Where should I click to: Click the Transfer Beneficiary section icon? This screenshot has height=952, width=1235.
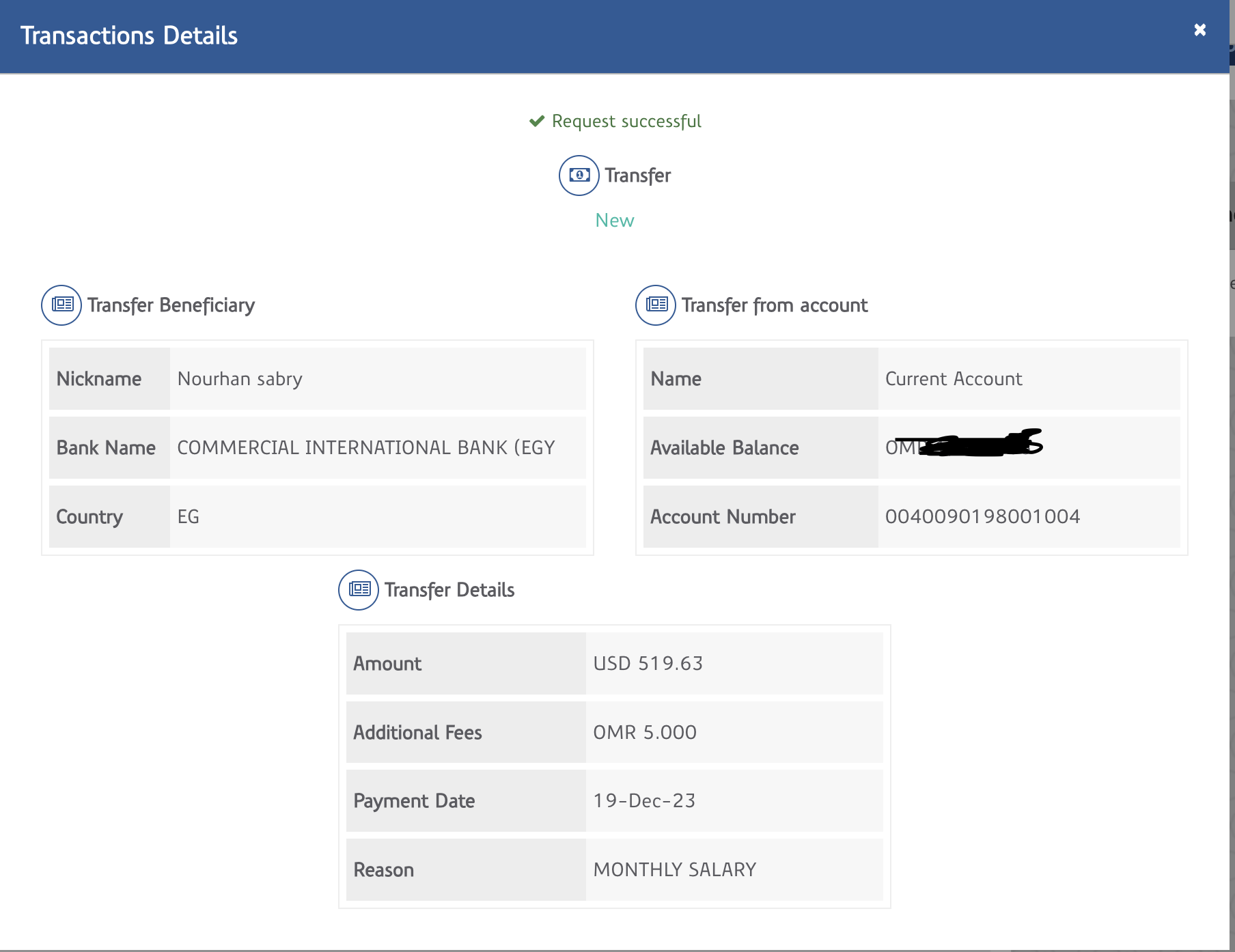61,305
